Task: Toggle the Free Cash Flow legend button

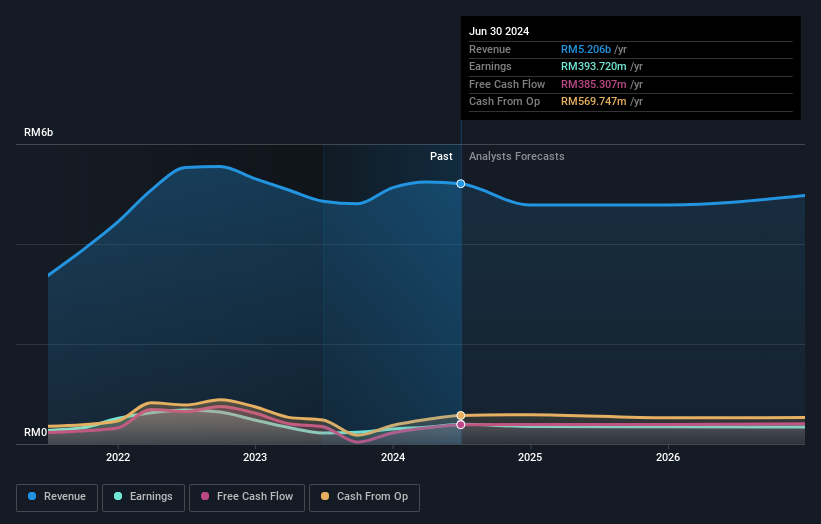Action: click(247, 497)
